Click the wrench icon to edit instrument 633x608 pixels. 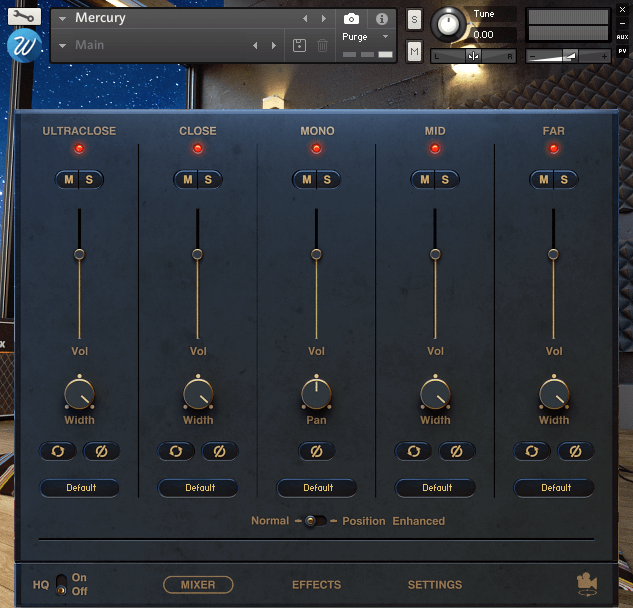[22, 16]
